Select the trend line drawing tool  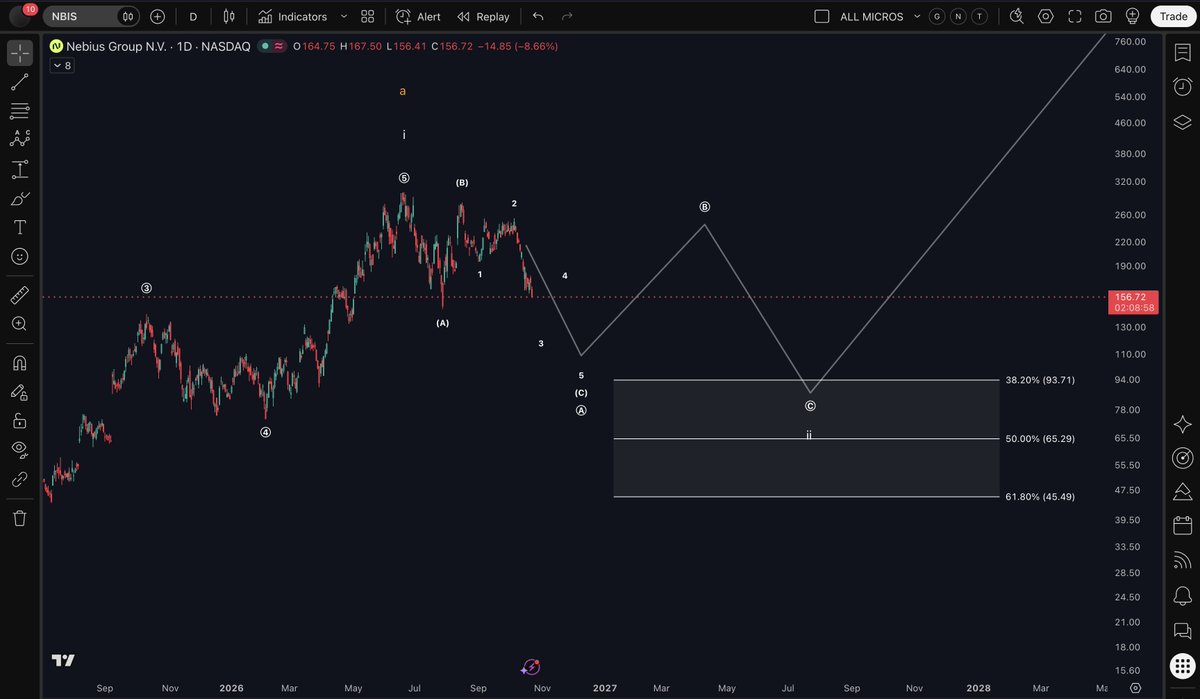coord(19,83)
